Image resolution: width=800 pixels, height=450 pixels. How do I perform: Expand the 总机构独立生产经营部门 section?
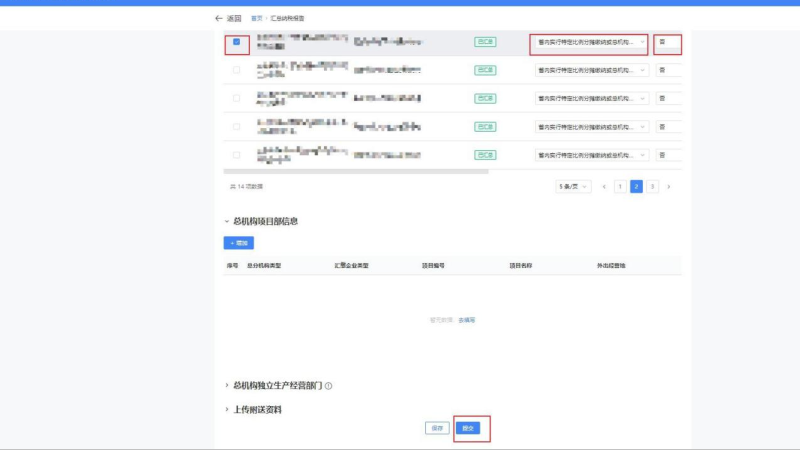pos(227,385)
